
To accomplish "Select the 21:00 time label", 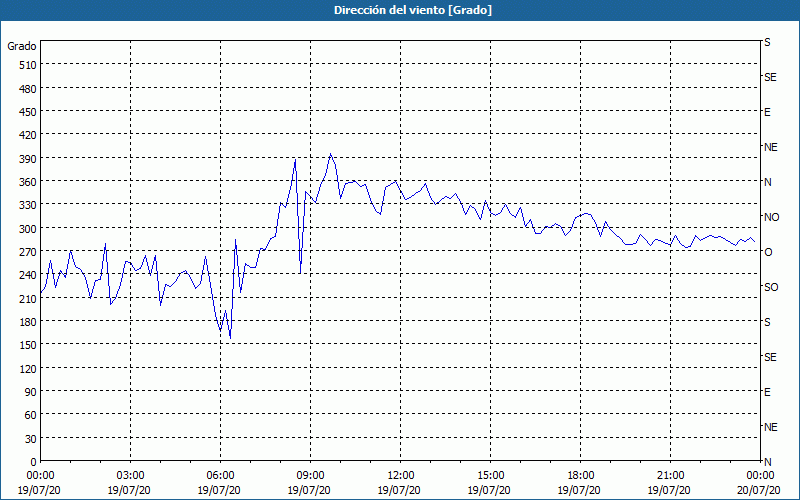I will (670, 476).
